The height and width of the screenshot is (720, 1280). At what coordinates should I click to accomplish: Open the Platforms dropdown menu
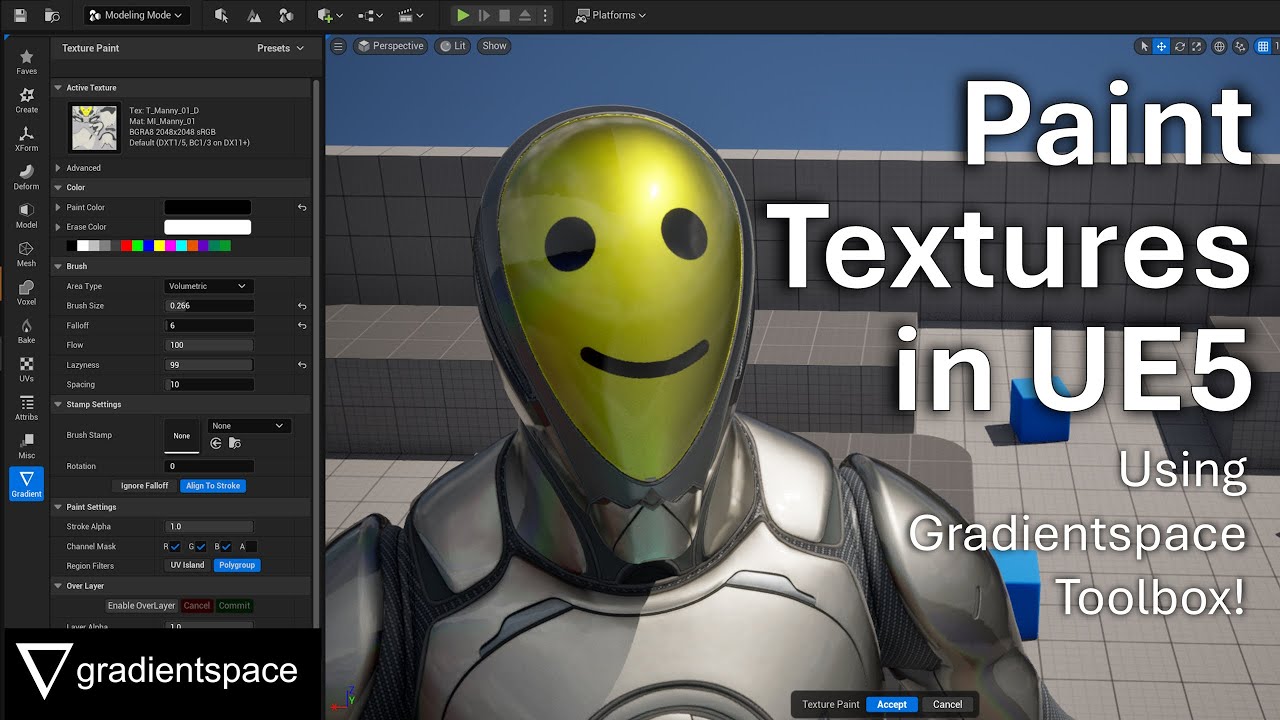point(611,15)
